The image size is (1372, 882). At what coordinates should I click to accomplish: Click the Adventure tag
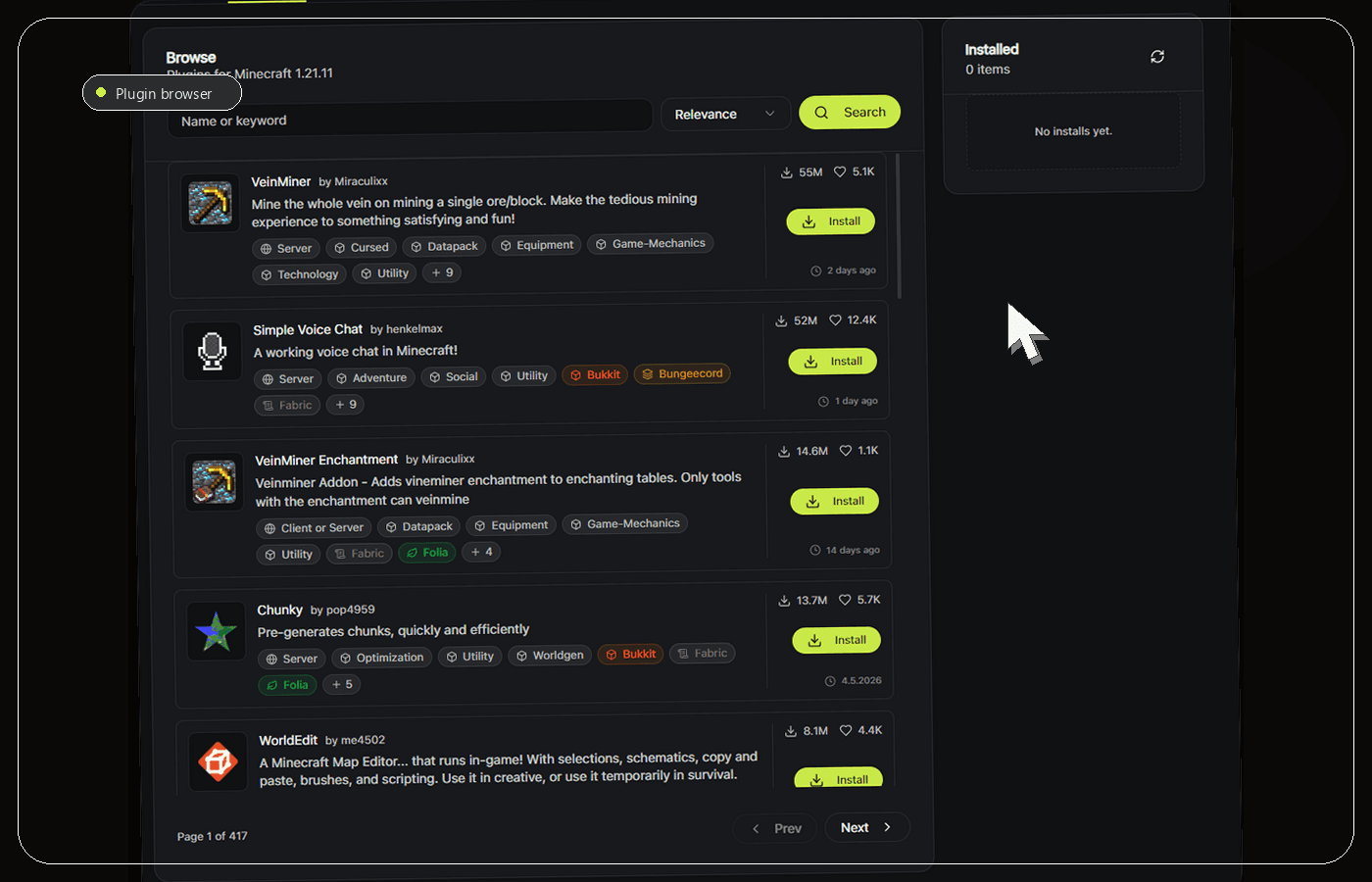(x=370, y=378)
